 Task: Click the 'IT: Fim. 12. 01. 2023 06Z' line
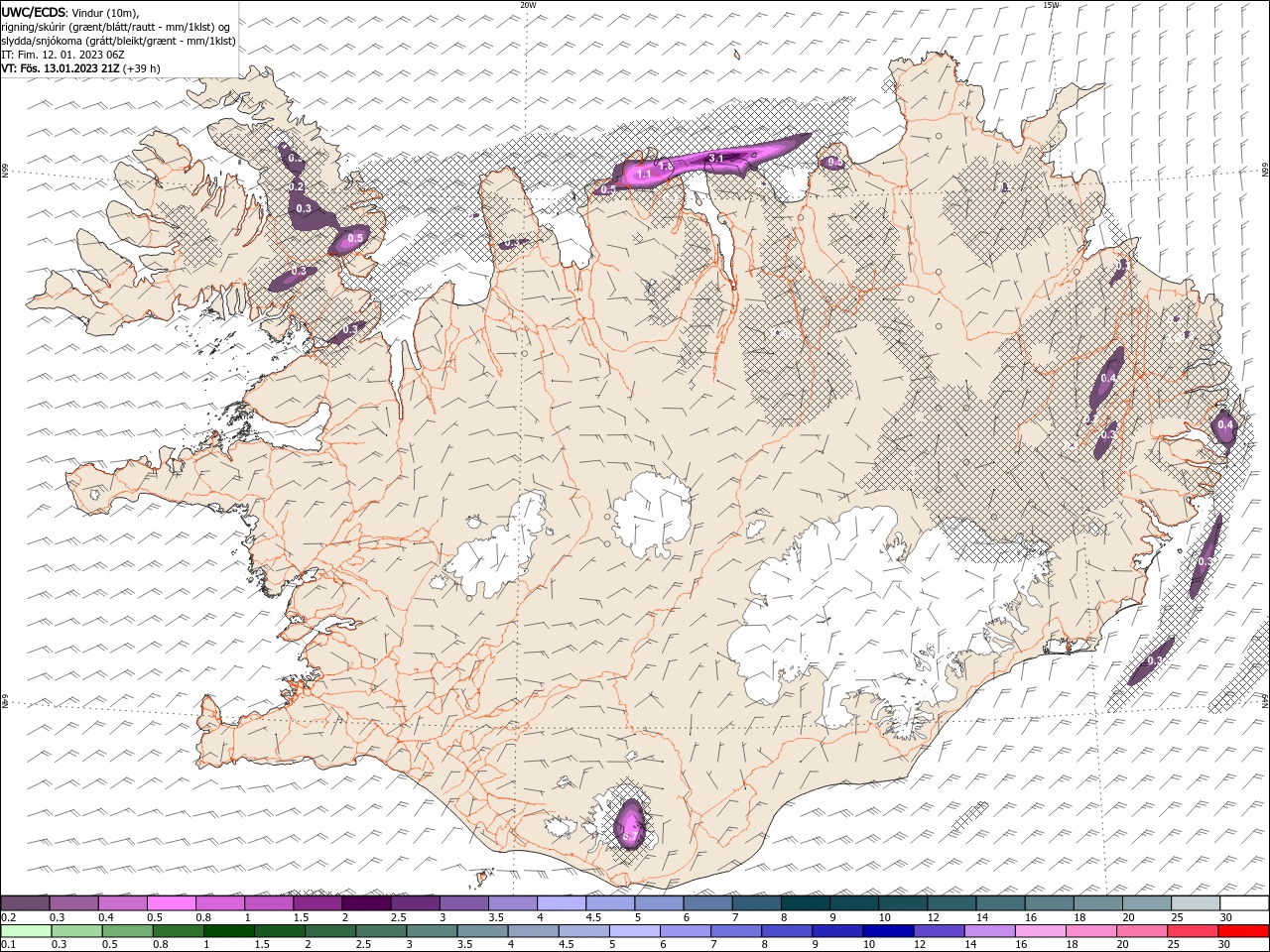63,55
